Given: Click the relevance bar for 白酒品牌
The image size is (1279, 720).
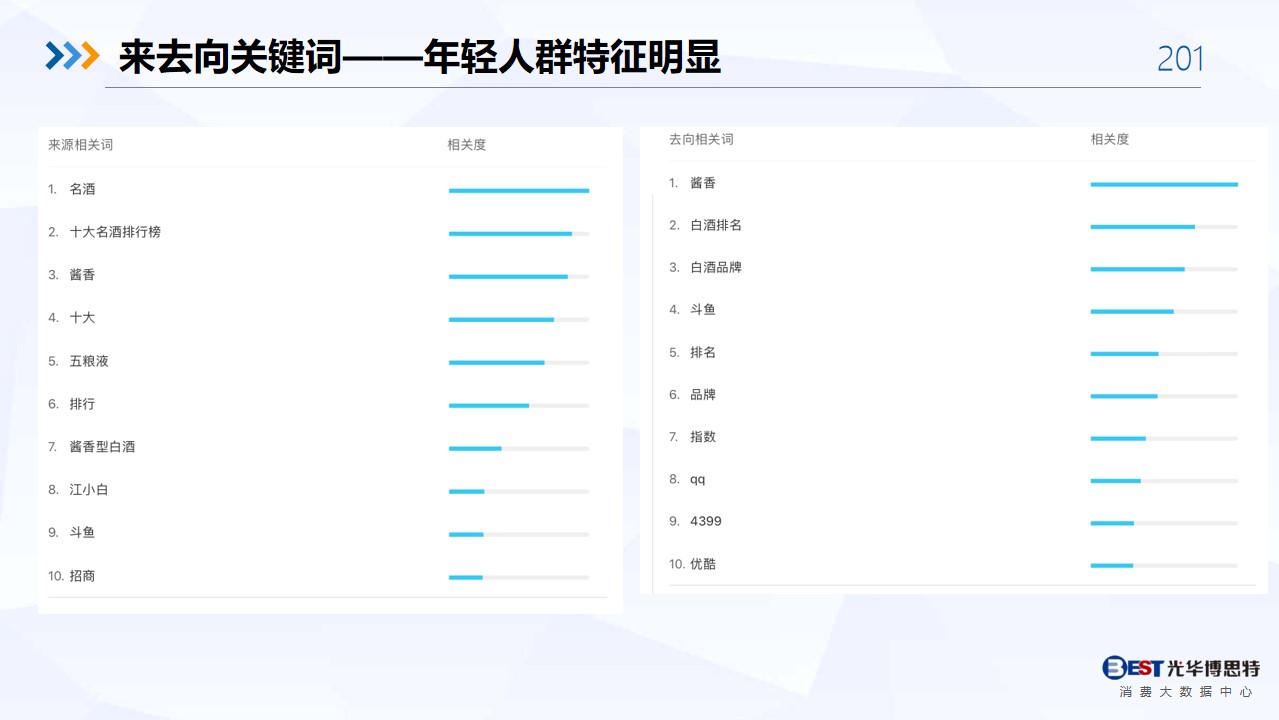Looking at the screenshot, I should click(x=1164, y=268).
